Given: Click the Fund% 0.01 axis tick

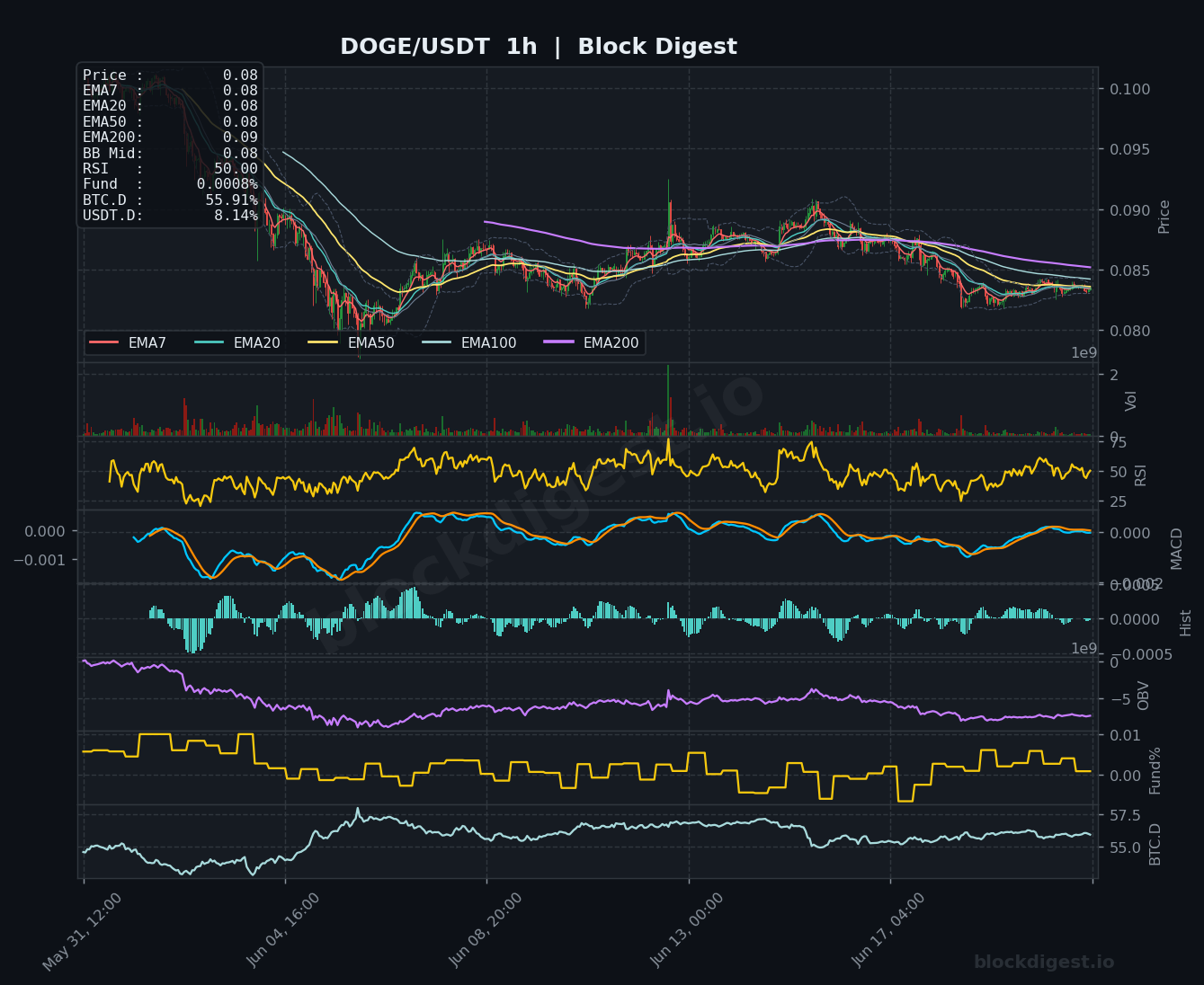Looking at the screenshot, I should 1125,736.
